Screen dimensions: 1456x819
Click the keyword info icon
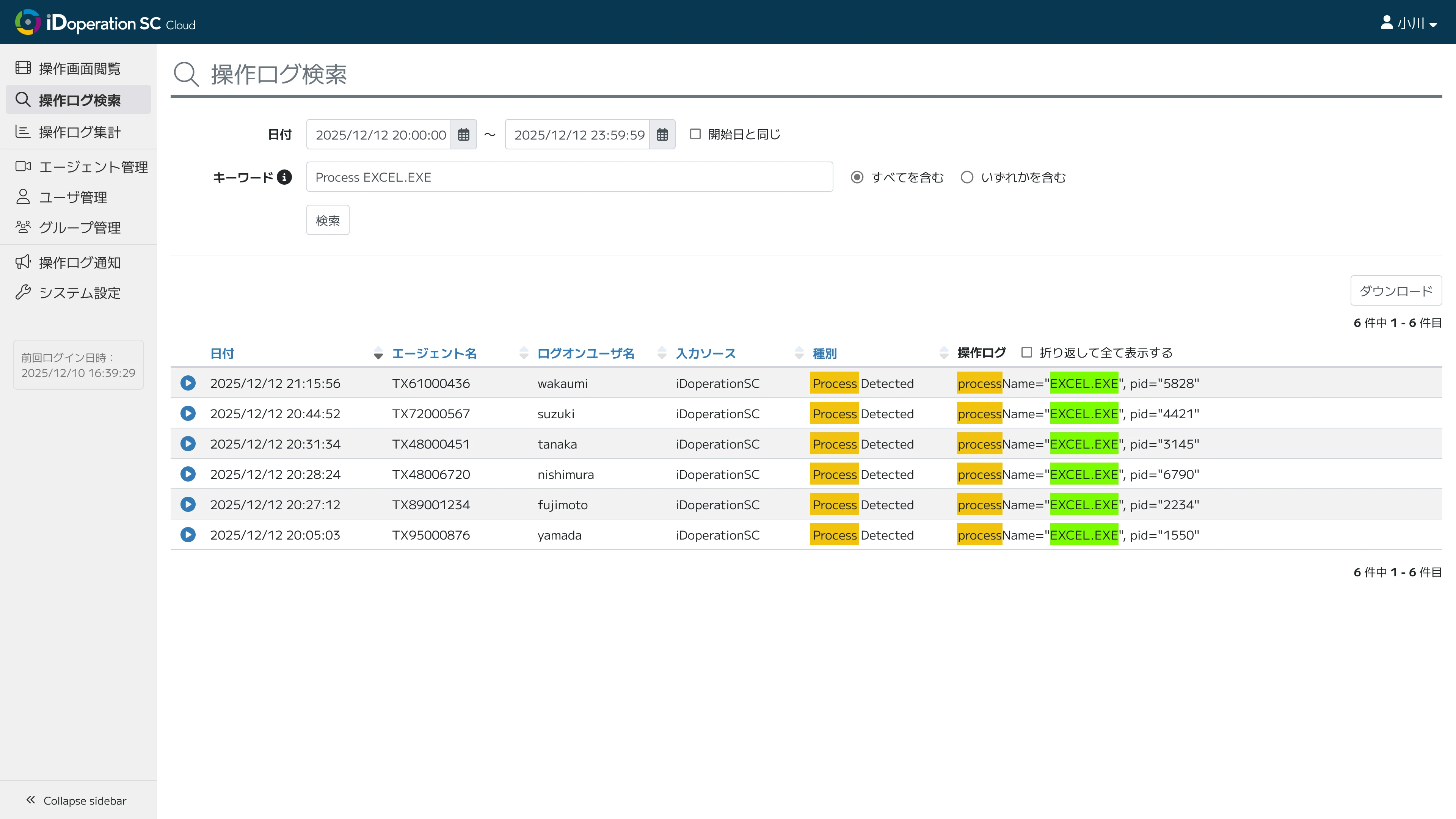[x=284, y=177]
